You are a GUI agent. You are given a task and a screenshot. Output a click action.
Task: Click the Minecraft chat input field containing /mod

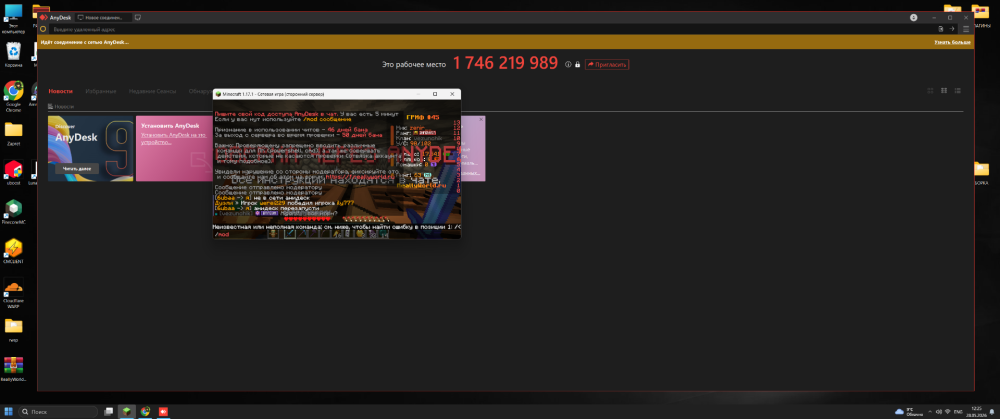coord(337,235)
